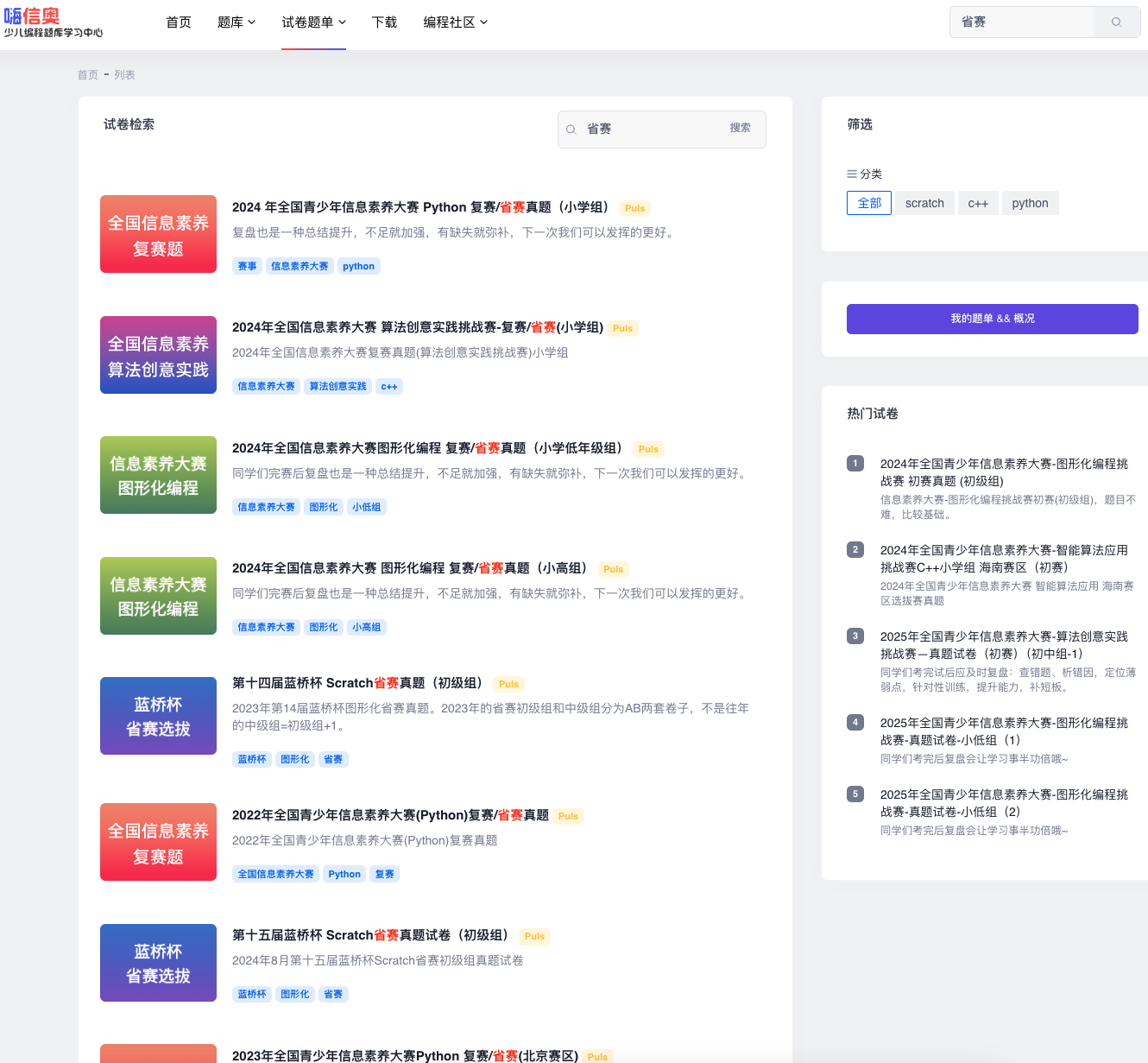Open title 图形化编程 复赛/省赛真题（小学低年级组）

(x=430, y=448)
